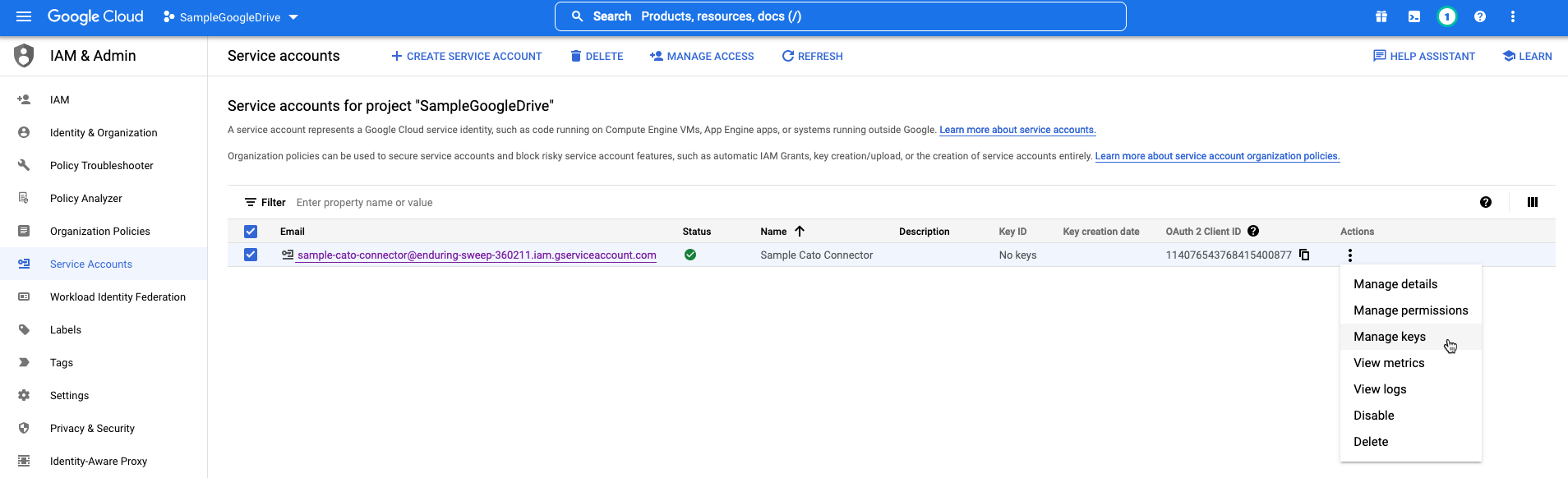This screenshot has height=478, width=1568.
Task: Open Privacy & Security sidebar item
Action: [104, 428]
